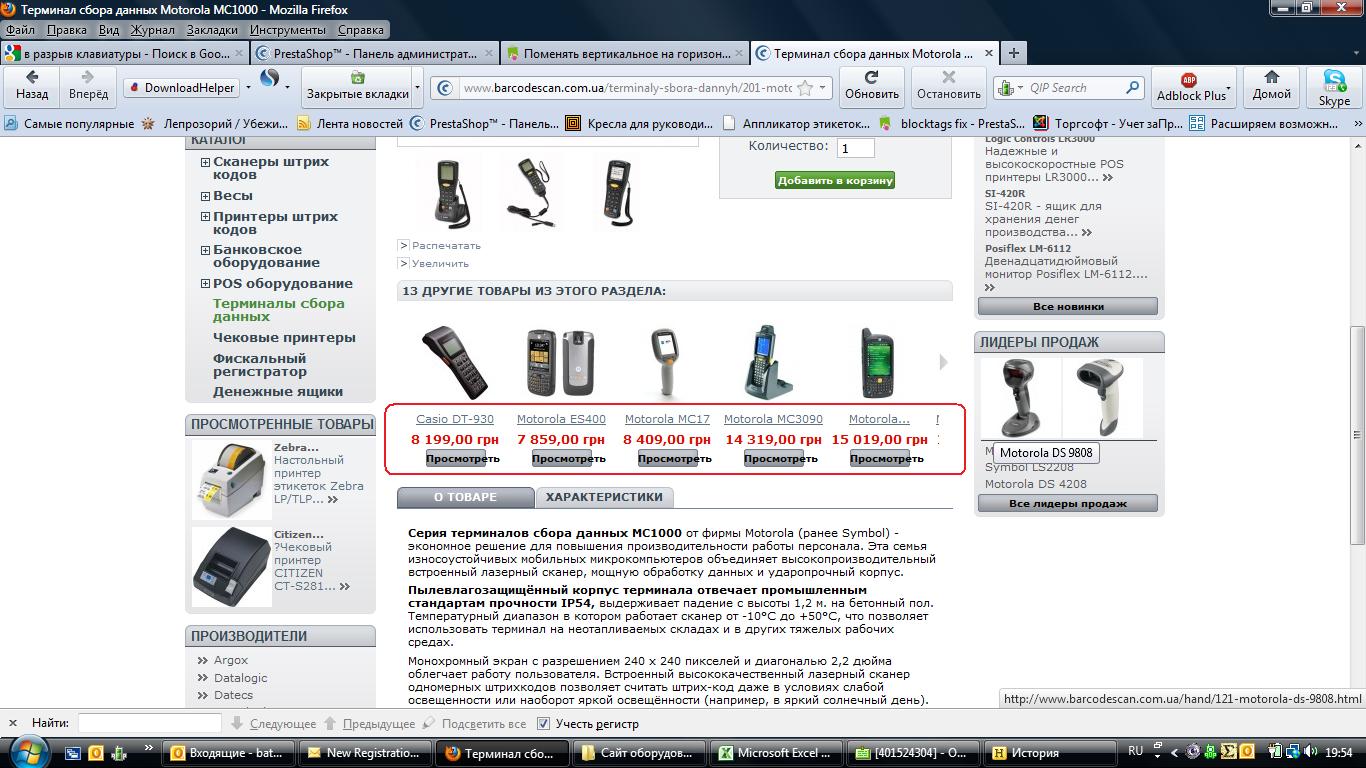The image size is (1366, 768).
Task: Open the DownloadHelper dropdown arrow
Action: pyautogui.click(x=247, y=88)
